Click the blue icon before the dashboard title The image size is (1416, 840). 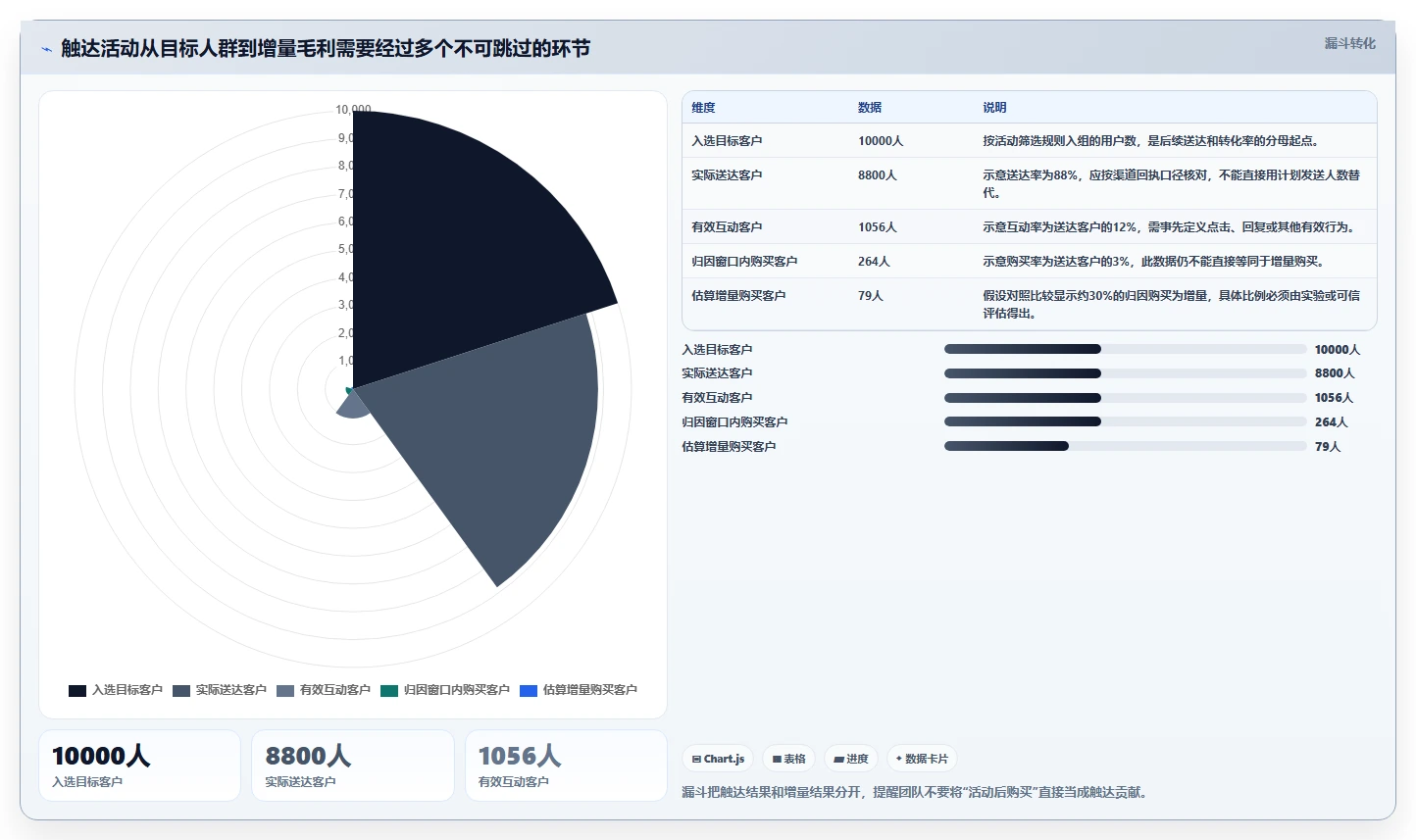[x=46, y=49]
